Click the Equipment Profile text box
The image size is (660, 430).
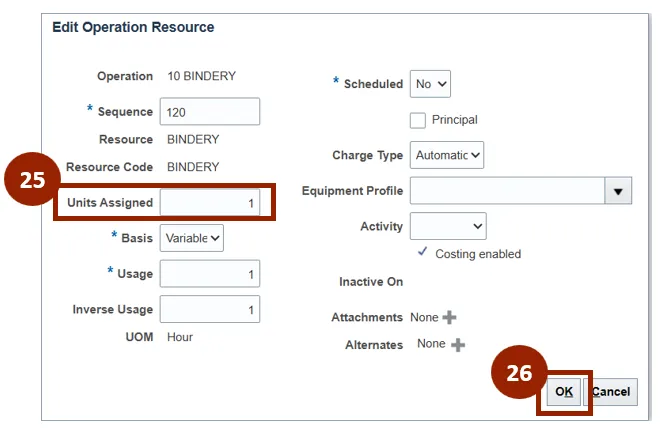(x=506, y=191)
